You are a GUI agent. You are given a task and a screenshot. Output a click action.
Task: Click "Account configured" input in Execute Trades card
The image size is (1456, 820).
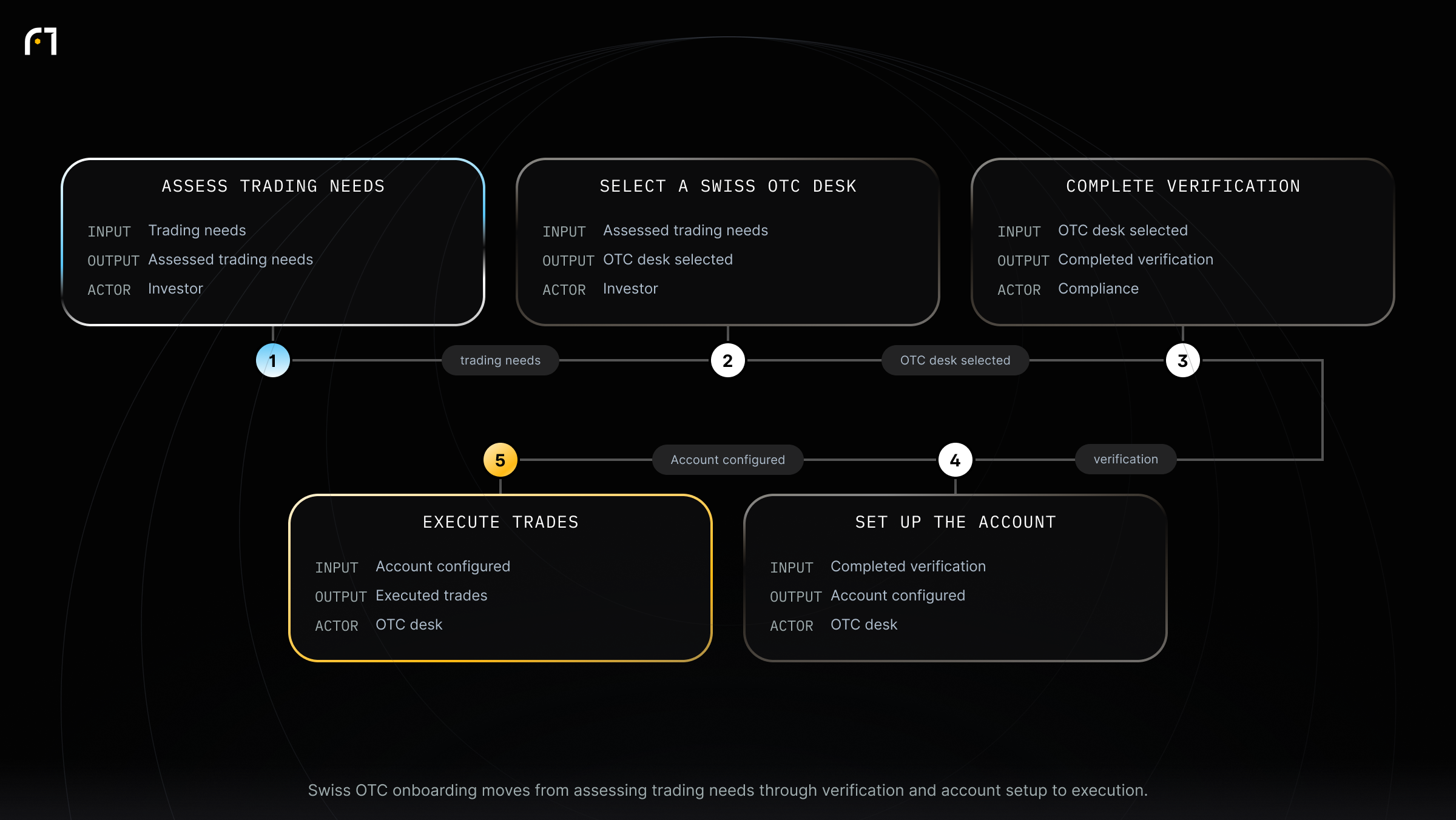[443, 566]
